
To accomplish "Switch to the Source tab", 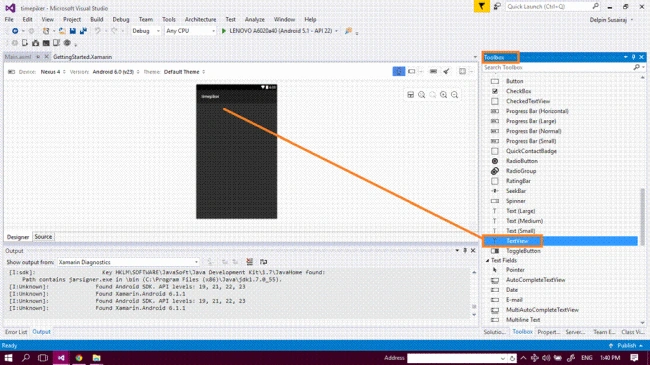I will click(43, 236).
